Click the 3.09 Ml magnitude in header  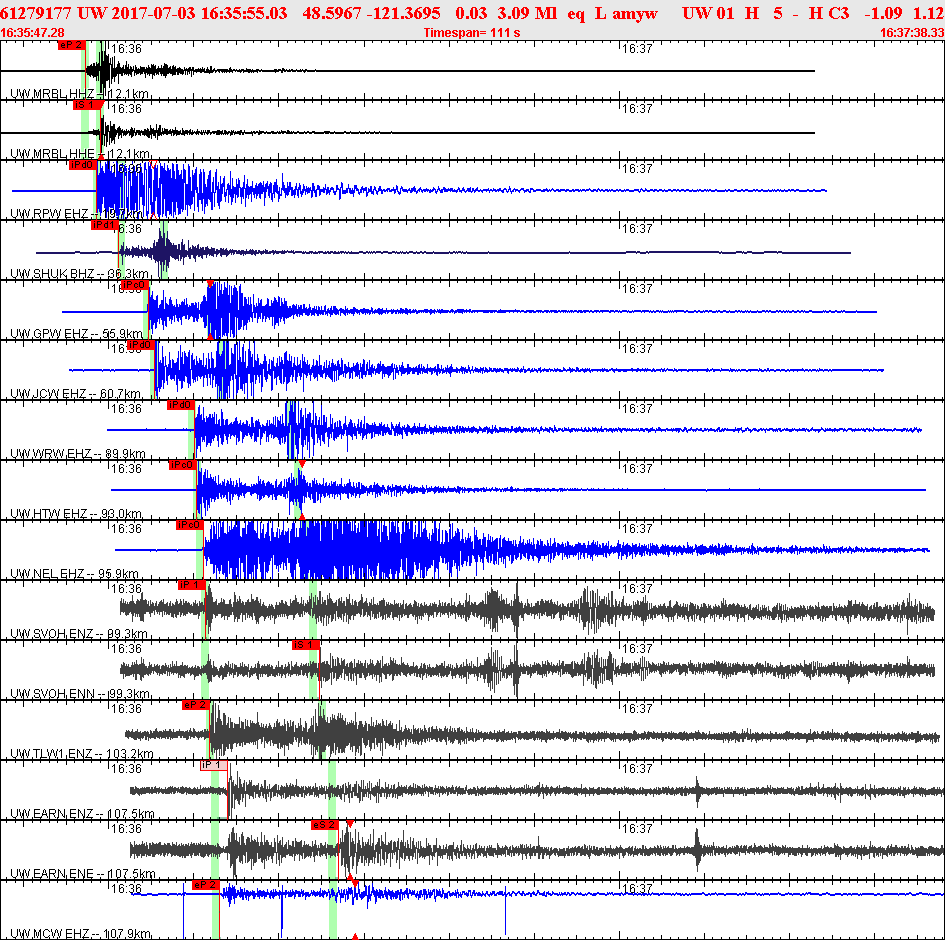(527, 13)
